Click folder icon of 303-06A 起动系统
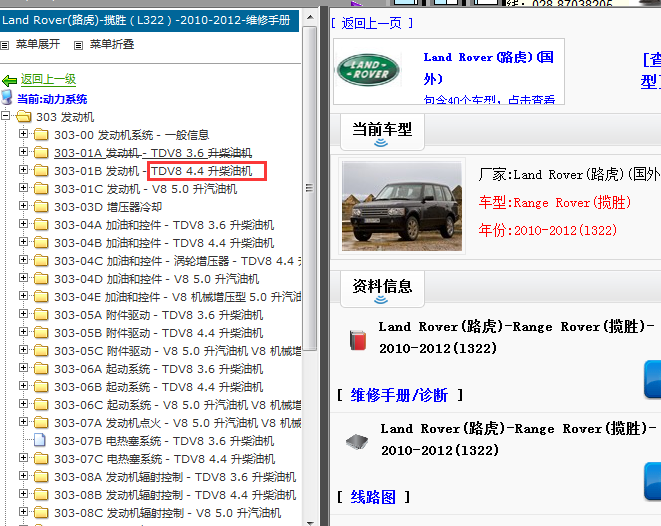 [41, 369]
